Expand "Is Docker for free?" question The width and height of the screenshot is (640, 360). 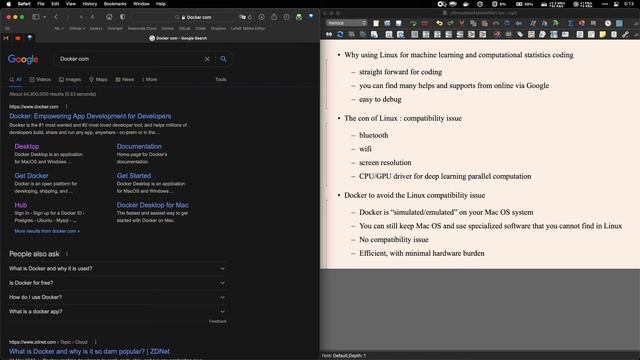[117, 283]
